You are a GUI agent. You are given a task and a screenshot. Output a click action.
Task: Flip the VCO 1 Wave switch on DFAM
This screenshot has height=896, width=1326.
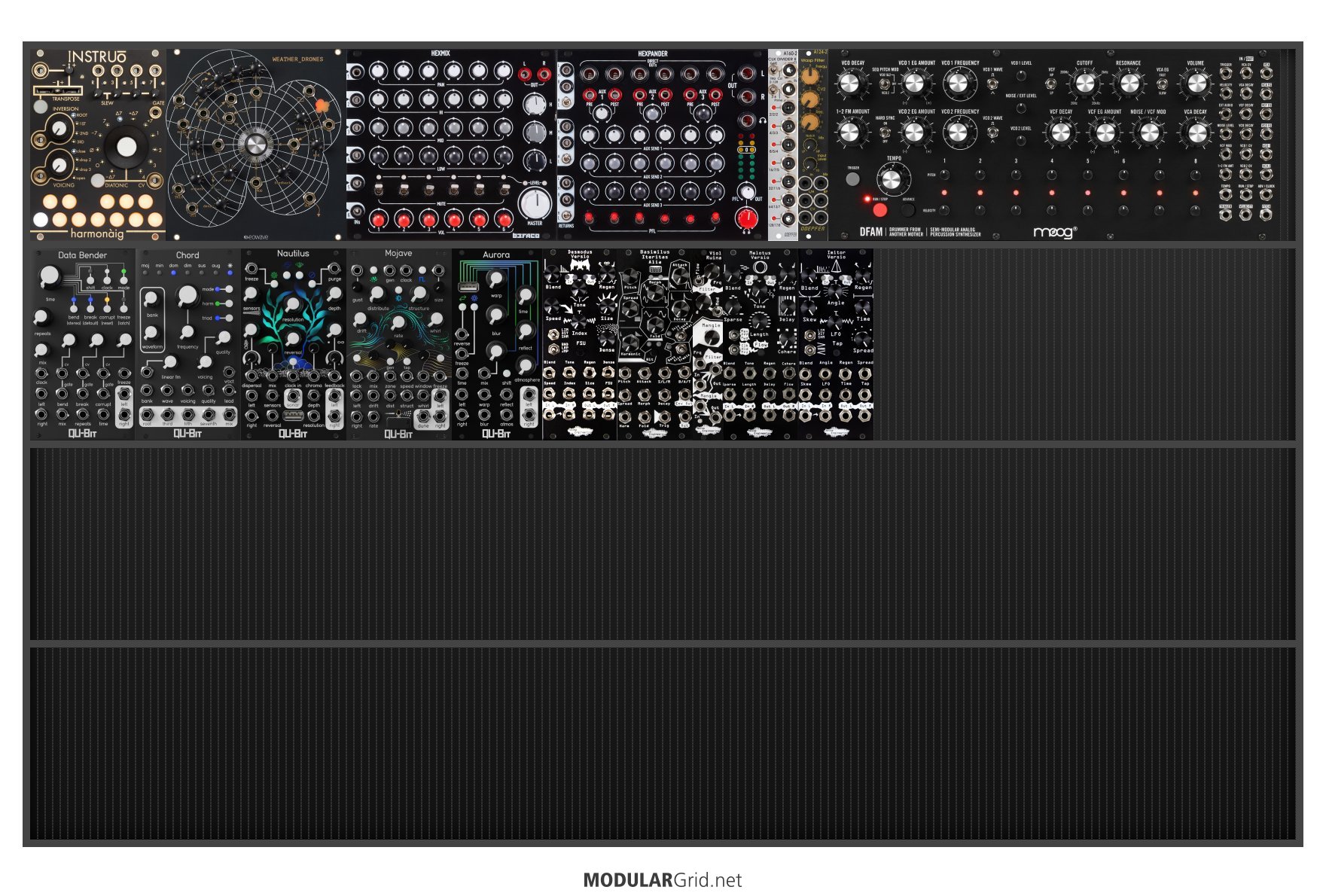[x=993, y=82]
